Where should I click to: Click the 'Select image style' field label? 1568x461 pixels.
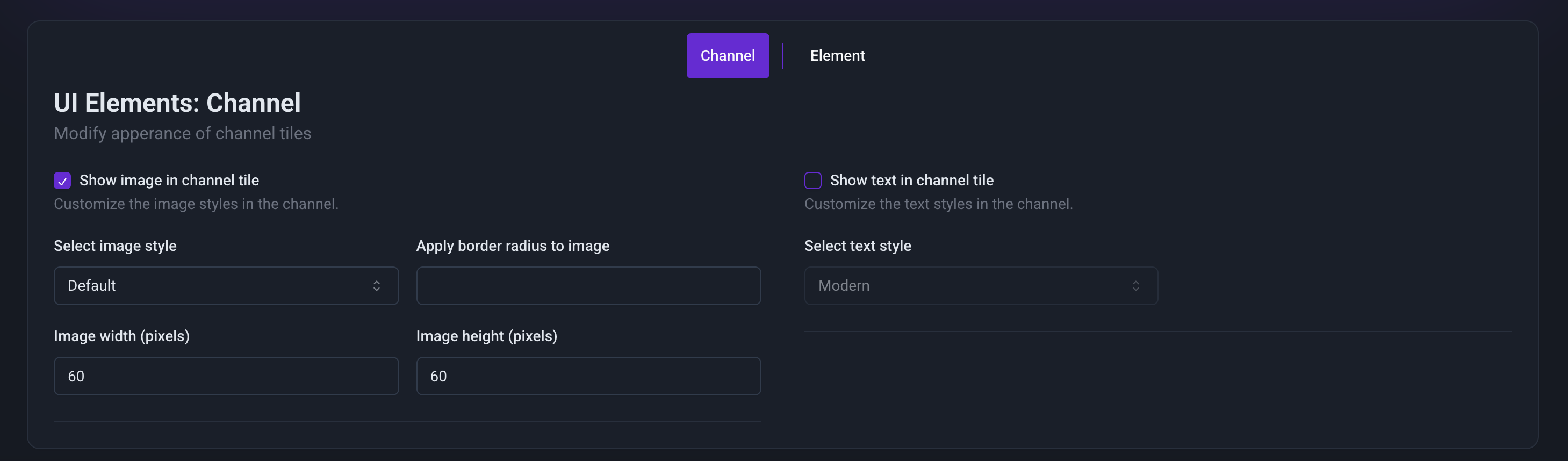point(115,246)
